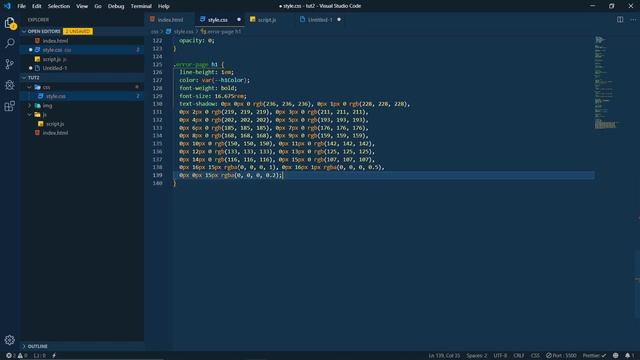The width and height of the screenshot is (640, 360).
Task: Collapse the TUT2 folder section
Action: click(24, 78)
